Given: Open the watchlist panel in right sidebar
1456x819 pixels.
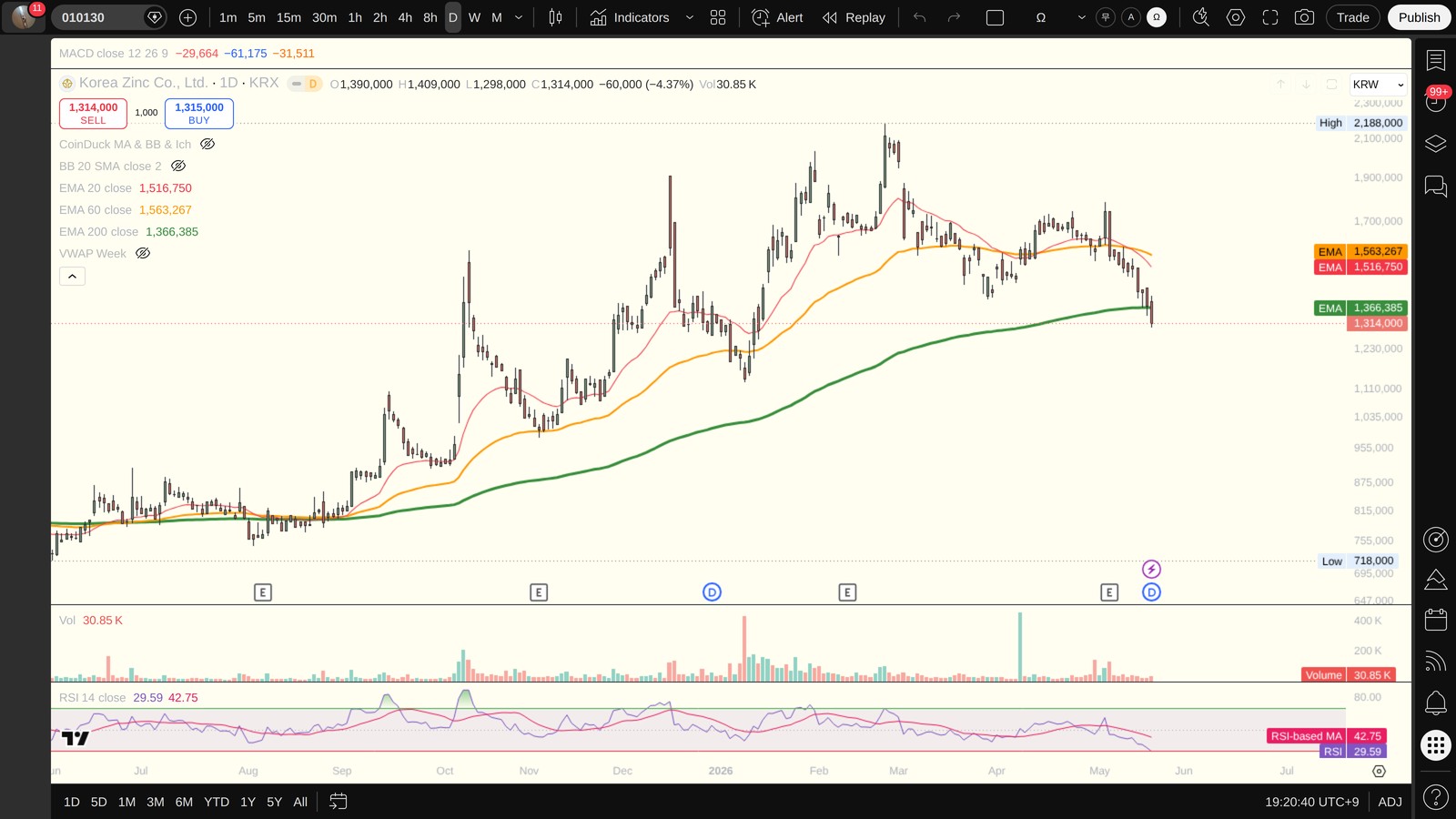Looking at the screenshot, I should tap(1436, 61).
